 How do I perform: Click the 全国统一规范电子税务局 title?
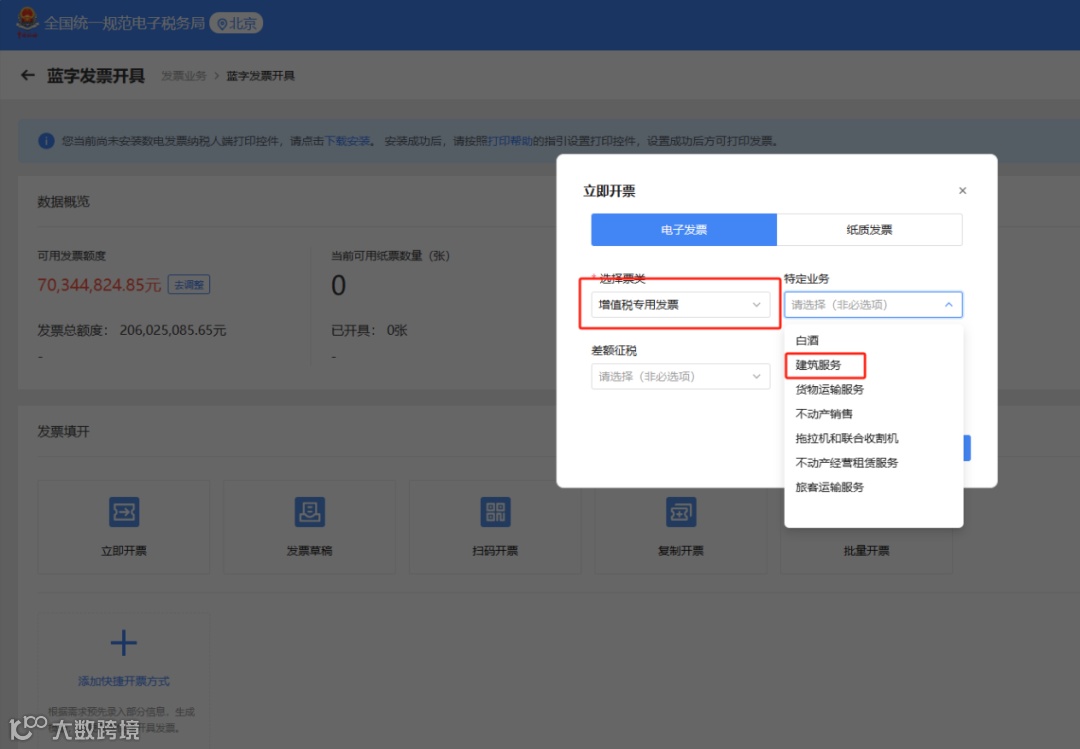click(125, 23)
